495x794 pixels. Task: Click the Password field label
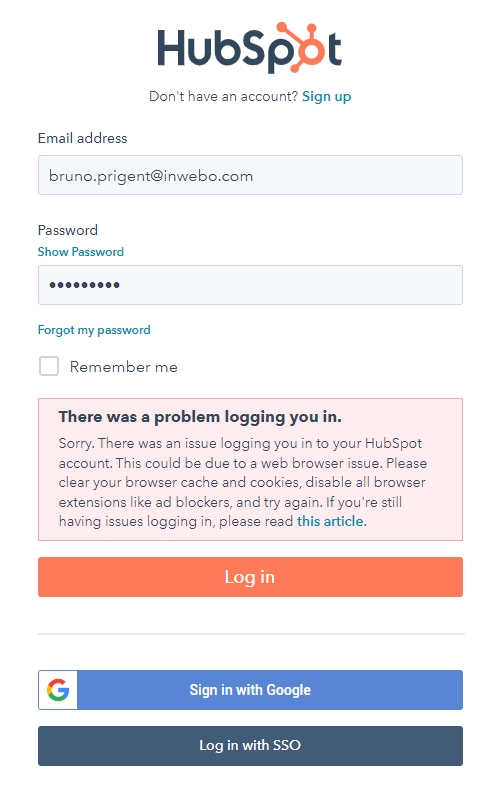click(x=68, y=230)
